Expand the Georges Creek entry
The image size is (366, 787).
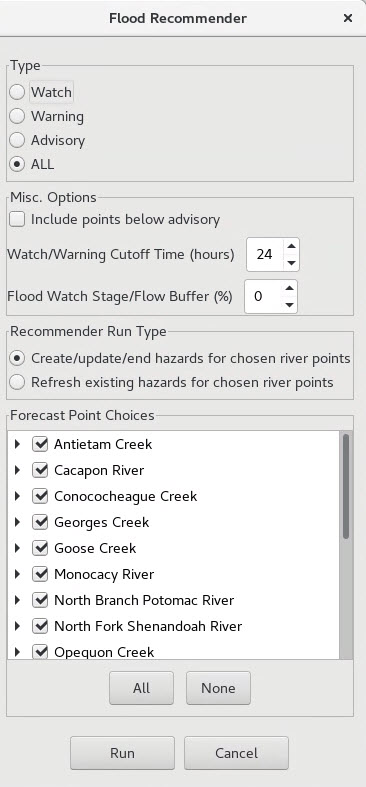point(18,522)
